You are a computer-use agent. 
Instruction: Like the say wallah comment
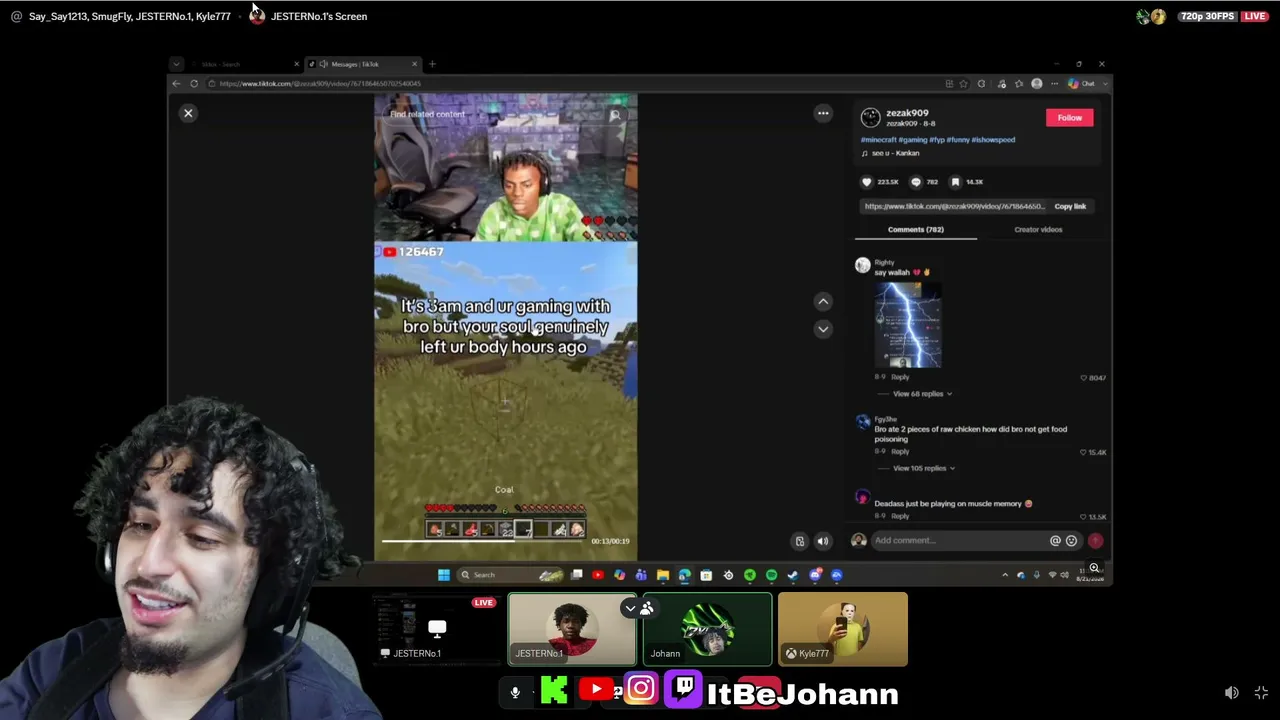(1084, 378)
